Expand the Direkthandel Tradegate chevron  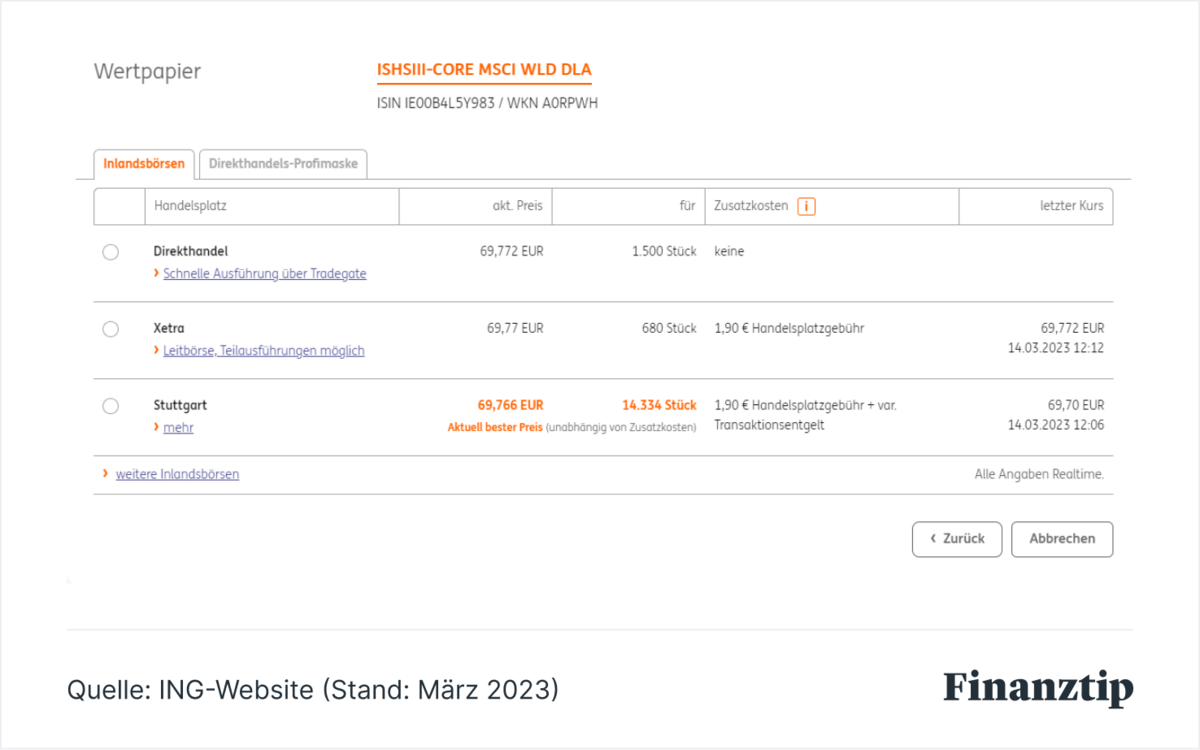[157, 273]
